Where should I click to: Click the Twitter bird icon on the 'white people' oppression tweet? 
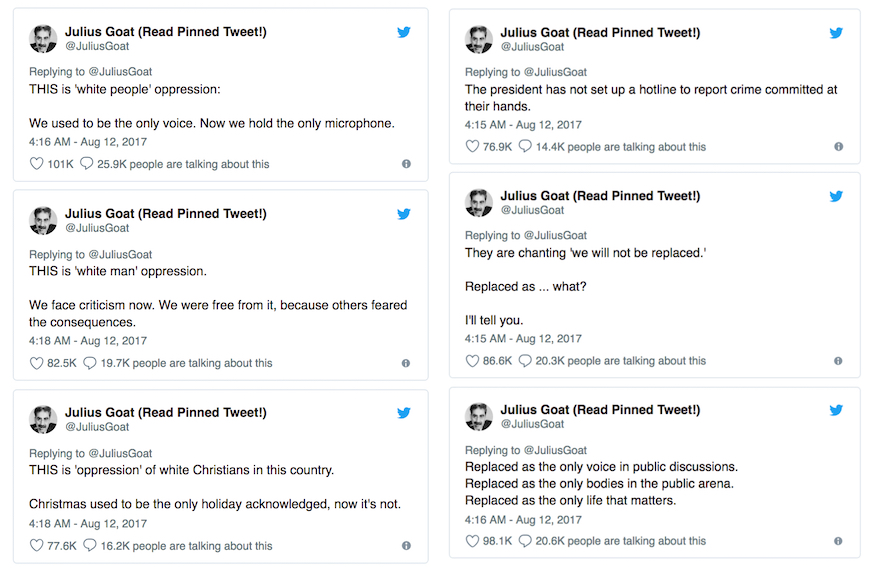pyautogui.click(x=403, y=32)
